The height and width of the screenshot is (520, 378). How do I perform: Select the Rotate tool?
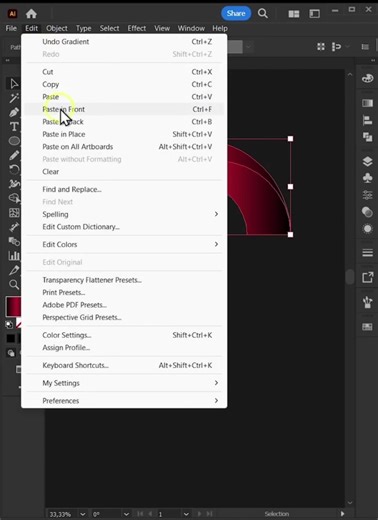14,170
